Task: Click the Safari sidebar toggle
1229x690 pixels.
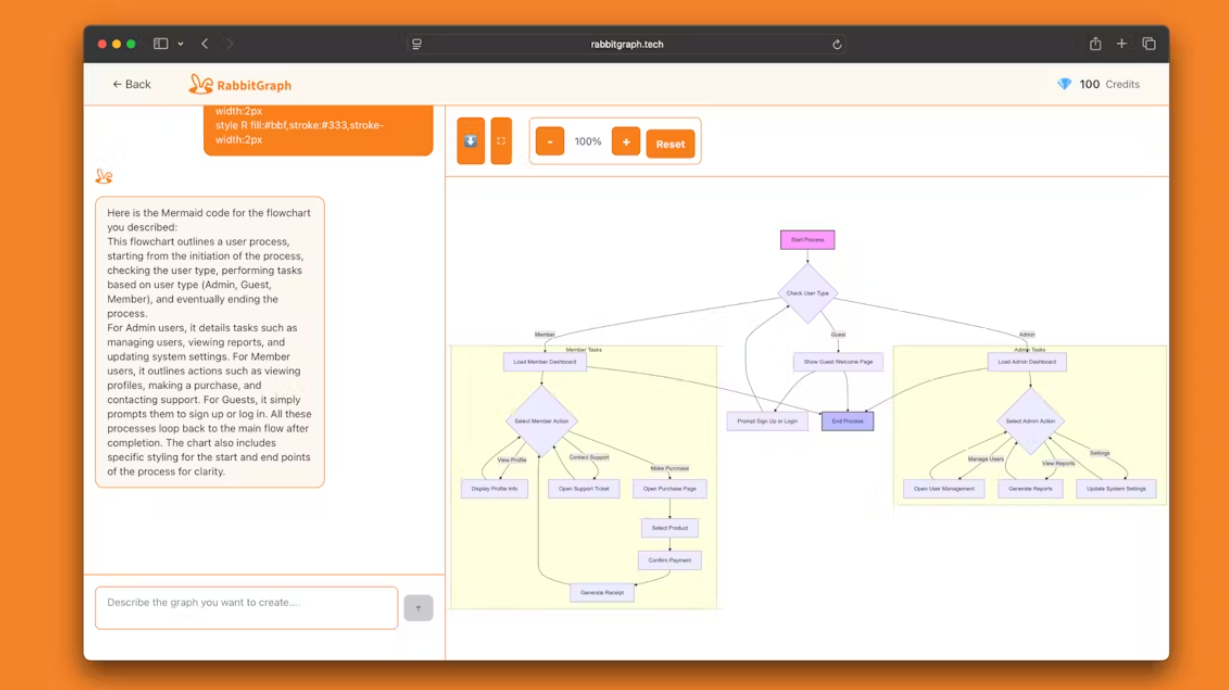Action: click(x=158, y=43)
